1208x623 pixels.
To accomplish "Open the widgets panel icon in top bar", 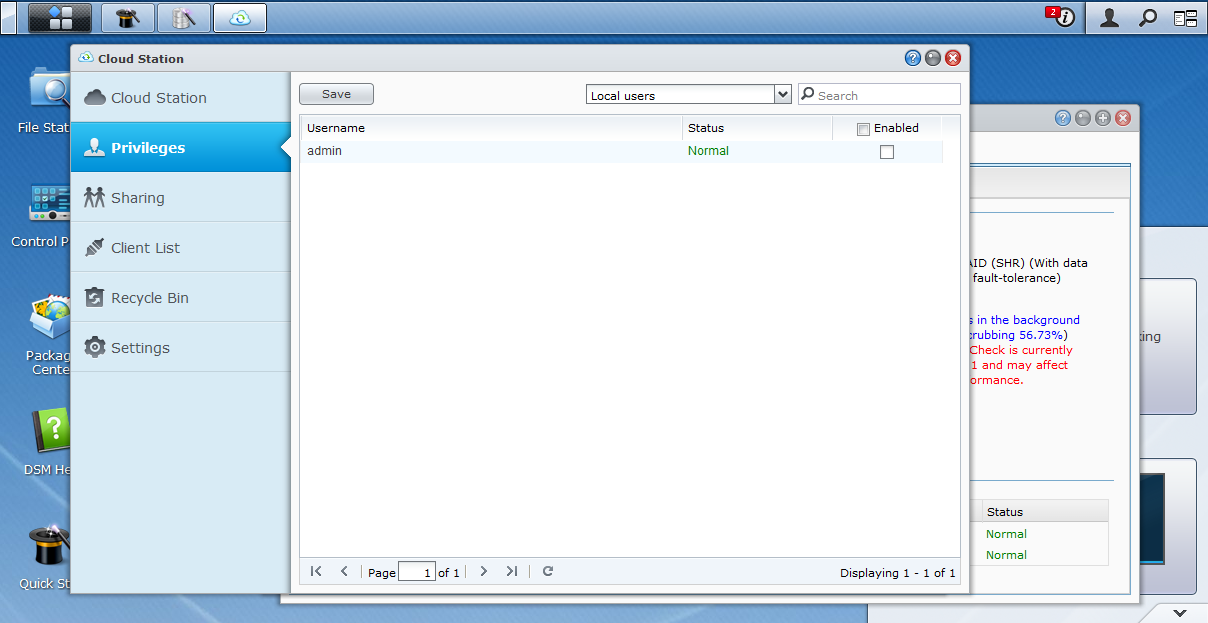I will pyautogui.click(x=1185, y=17).
